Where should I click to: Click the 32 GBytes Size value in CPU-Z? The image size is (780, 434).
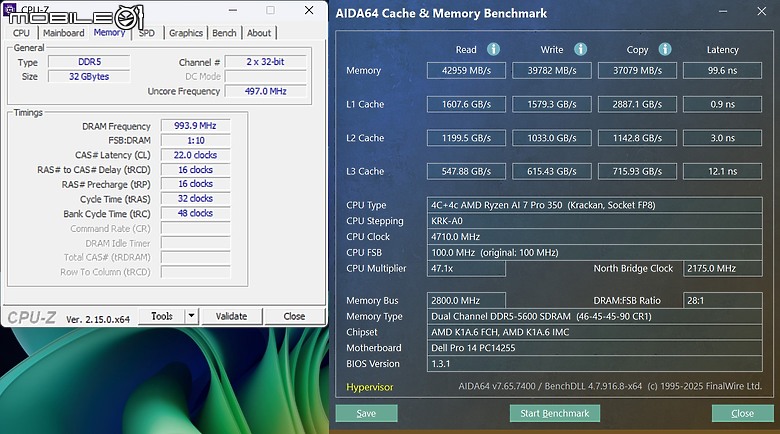coord(89,77)
